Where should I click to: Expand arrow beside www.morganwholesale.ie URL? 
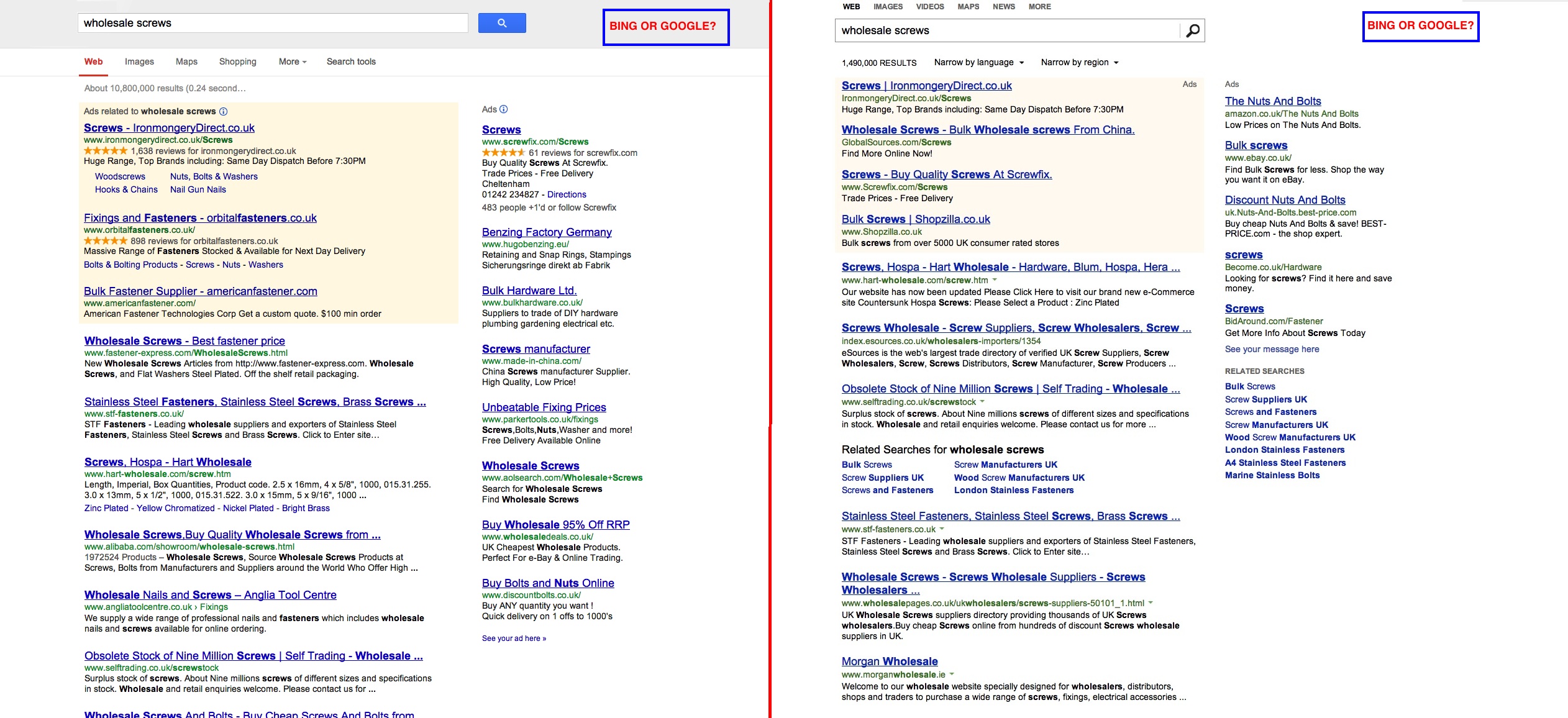(x=952, y=675)
